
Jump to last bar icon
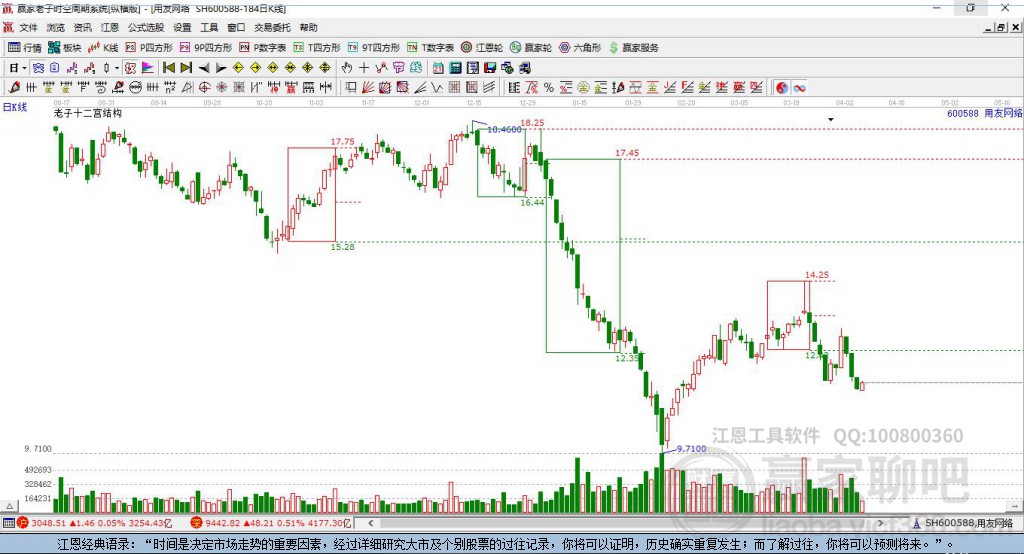pyautogui.click(x=186, y=68)
